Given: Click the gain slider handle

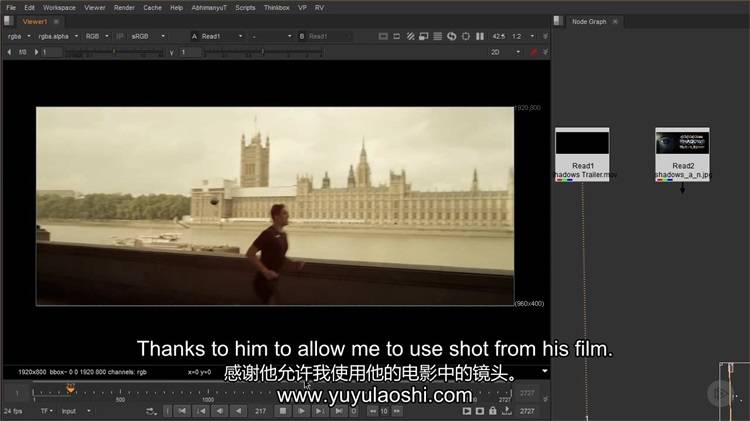Looking at the screenshot, I should point(114,52).
